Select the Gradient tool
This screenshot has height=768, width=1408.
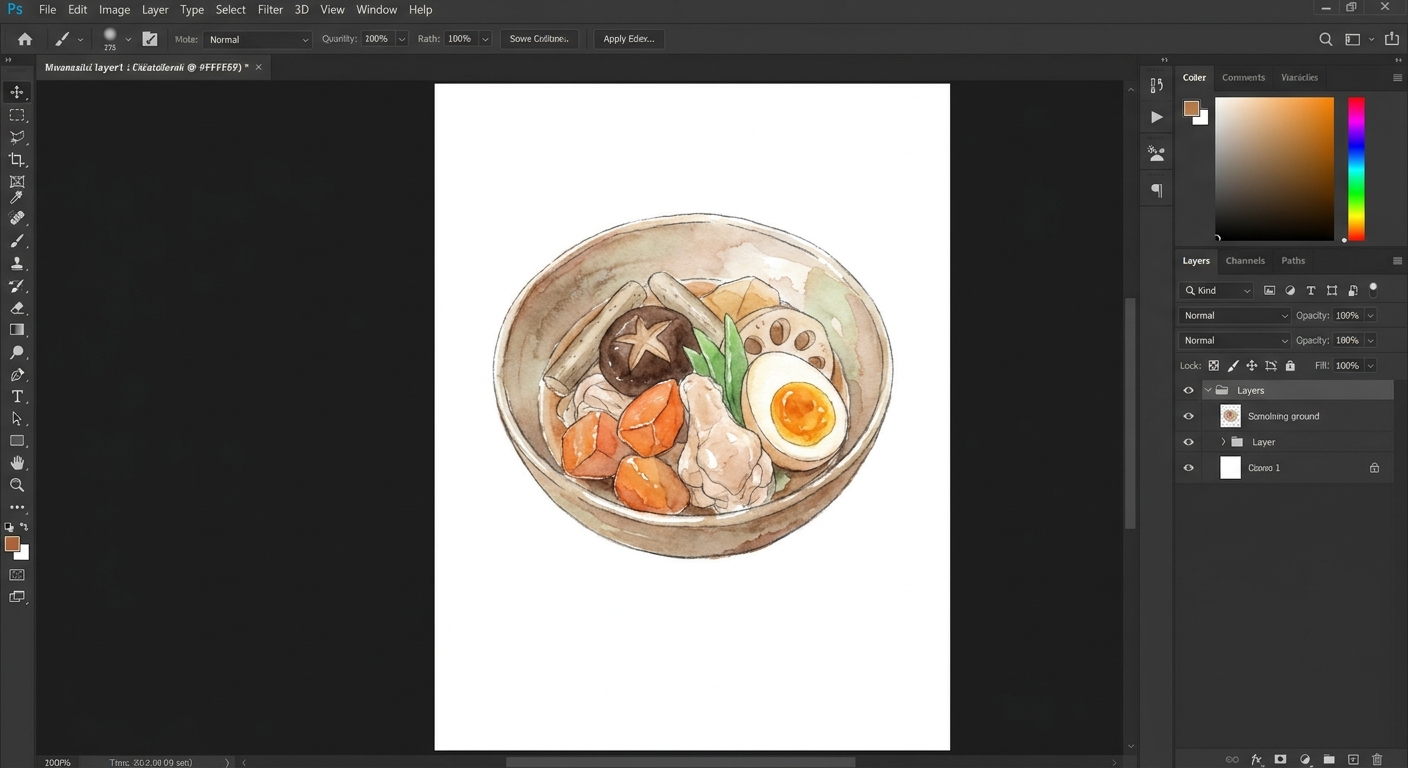(17, 330)
